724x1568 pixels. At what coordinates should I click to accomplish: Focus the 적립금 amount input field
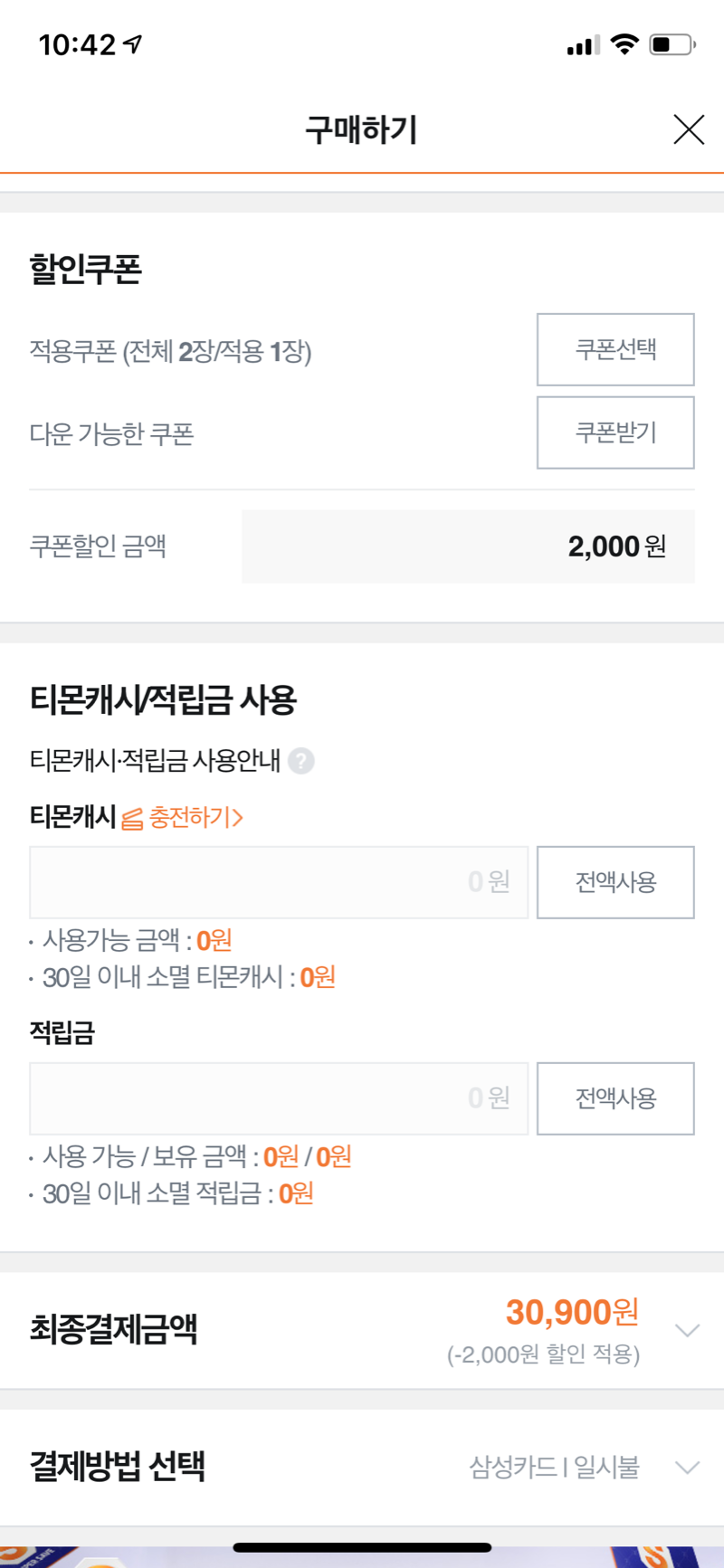pos(279,1098)
